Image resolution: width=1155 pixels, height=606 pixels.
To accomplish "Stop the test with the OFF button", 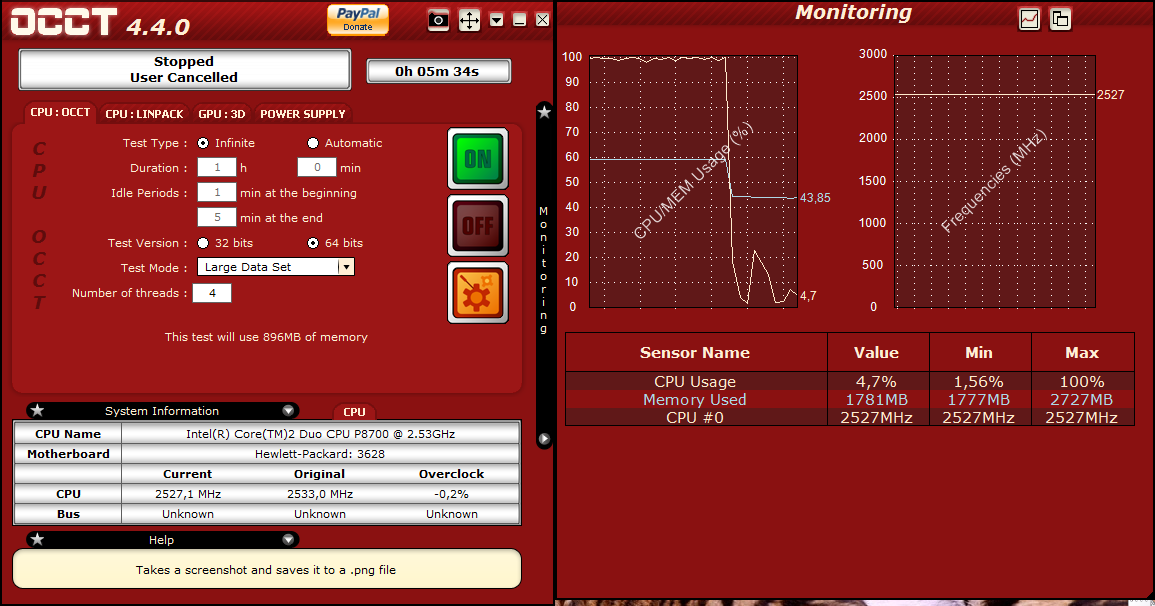I will tap(478, 226).
